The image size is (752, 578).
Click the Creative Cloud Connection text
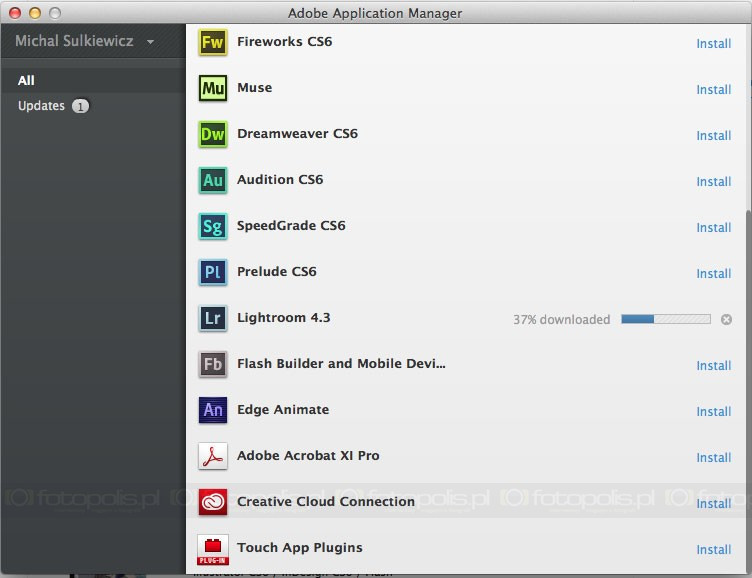click(x=326, y=502)
